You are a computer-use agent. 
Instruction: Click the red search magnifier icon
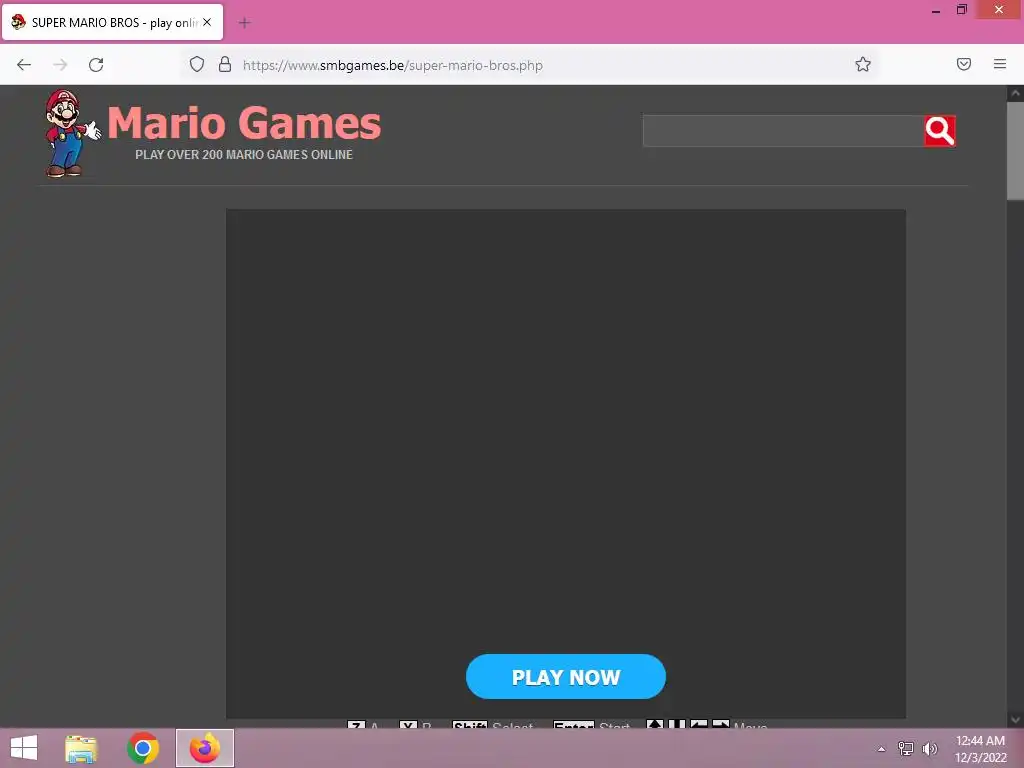point(940,131)
